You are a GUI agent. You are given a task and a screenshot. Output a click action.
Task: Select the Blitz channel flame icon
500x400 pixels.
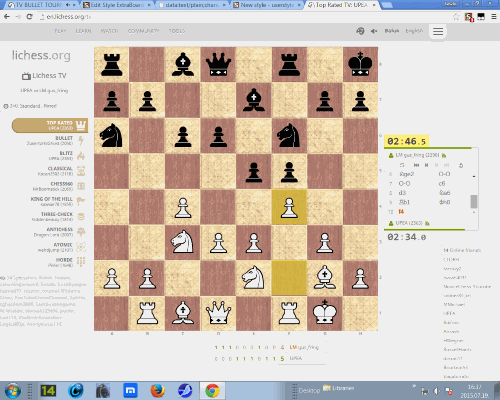pos(81,156)
